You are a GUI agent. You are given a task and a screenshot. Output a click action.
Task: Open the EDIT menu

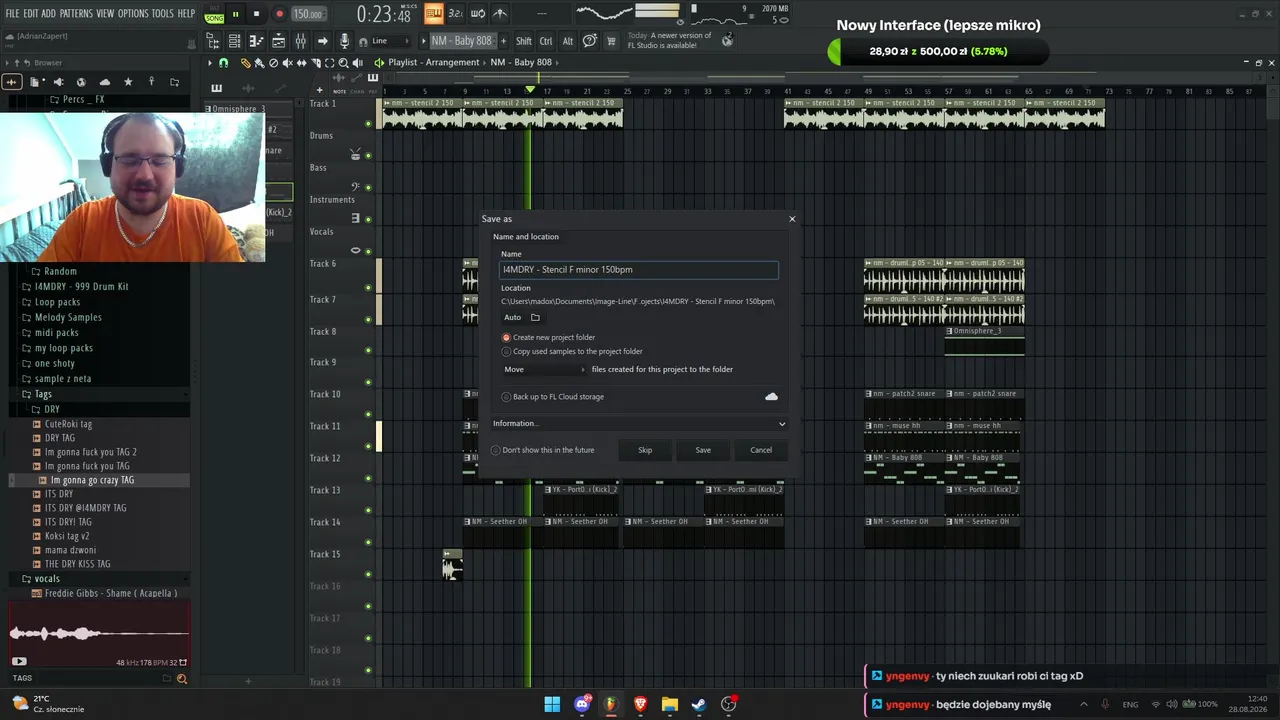click(x=31, y=14)
